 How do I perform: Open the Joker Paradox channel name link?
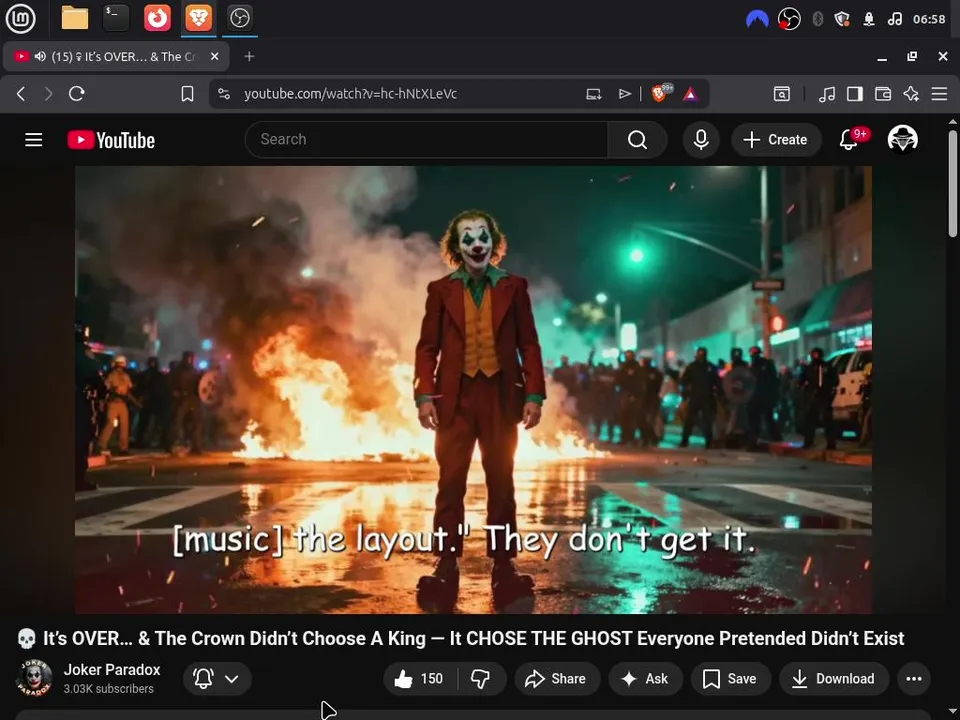point(112,670)
